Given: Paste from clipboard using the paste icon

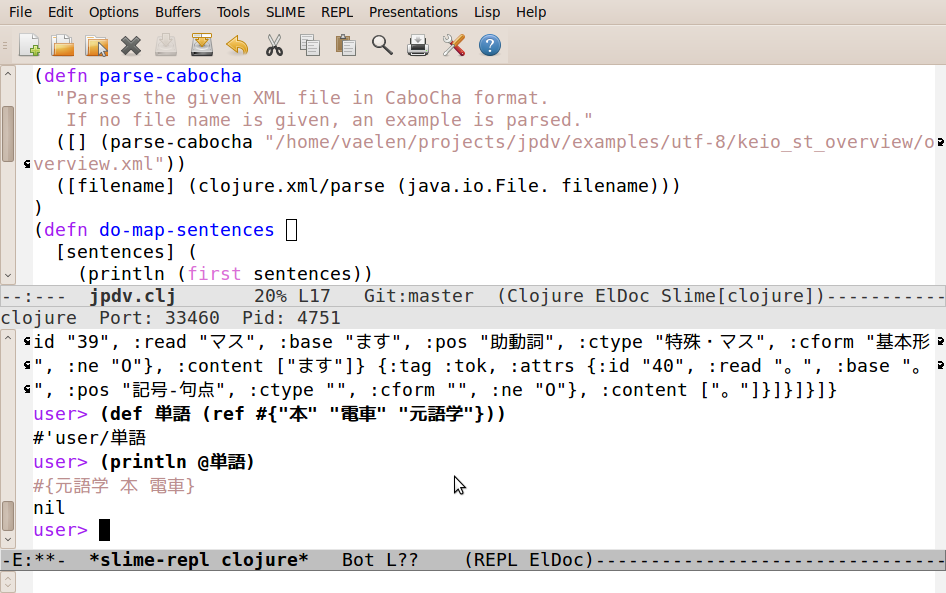Looking at the screenshot, I should [344, 45].
